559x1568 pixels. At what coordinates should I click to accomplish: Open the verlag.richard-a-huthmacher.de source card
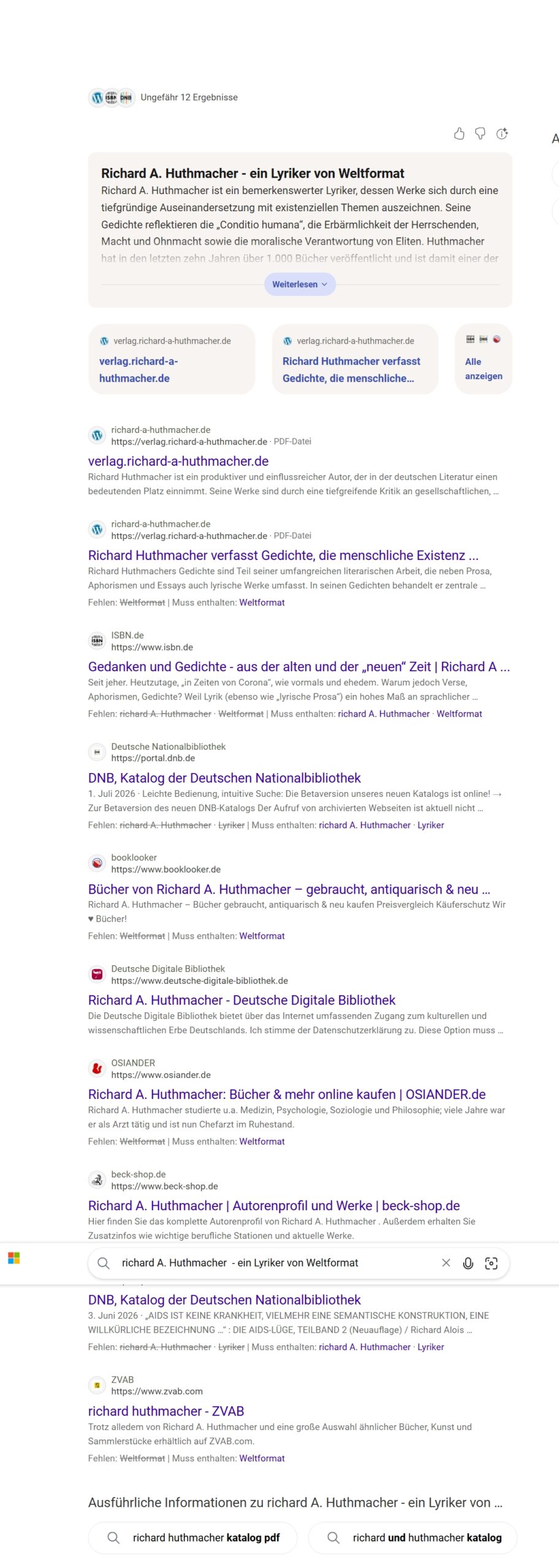[x=172, y=359]
